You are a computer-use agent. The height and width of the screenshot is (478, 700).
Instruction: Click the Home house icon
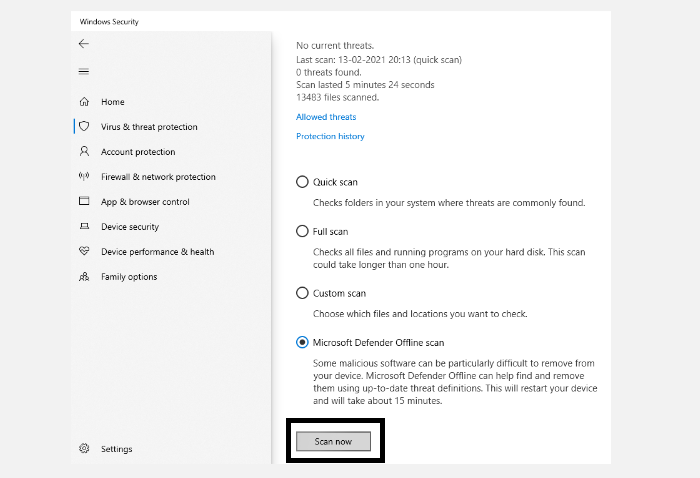pyautogui.click(x=84, y=102)
